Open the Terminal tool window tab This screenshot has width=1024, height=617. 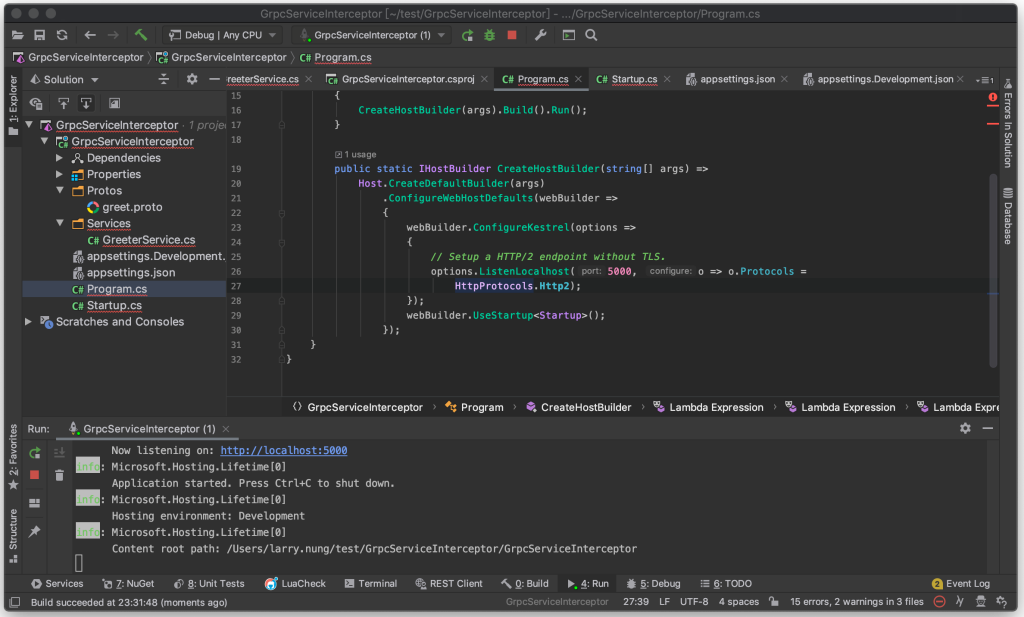tap(370, 583)
